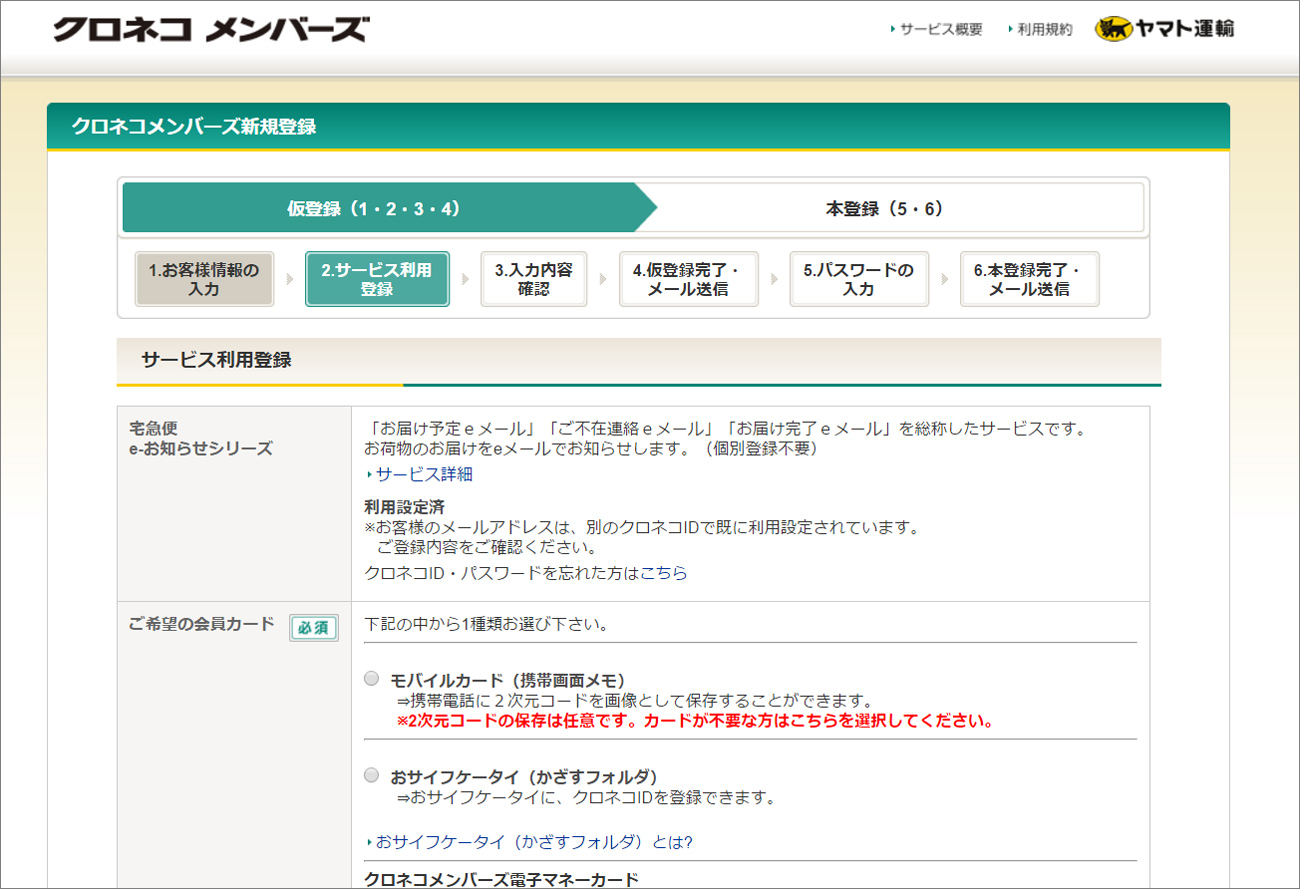Click the クロネコ メンバーズ logo
1300x889 pixels.
click(211, 29)
